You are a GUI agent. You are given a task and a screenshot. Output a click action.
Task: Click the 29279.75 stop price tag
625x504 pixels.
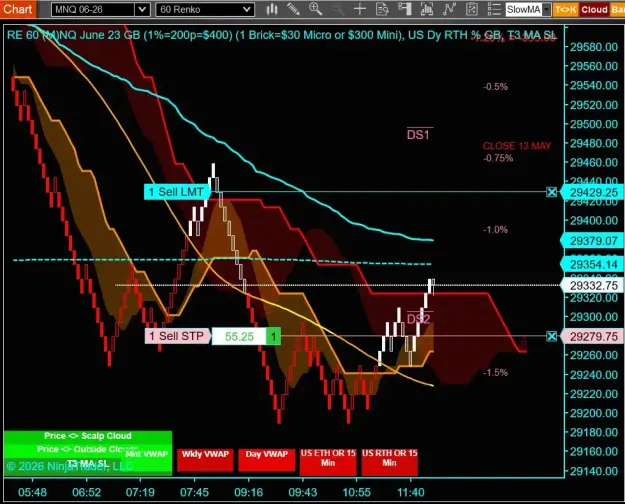pyautogui.click(x=592, y=336)
